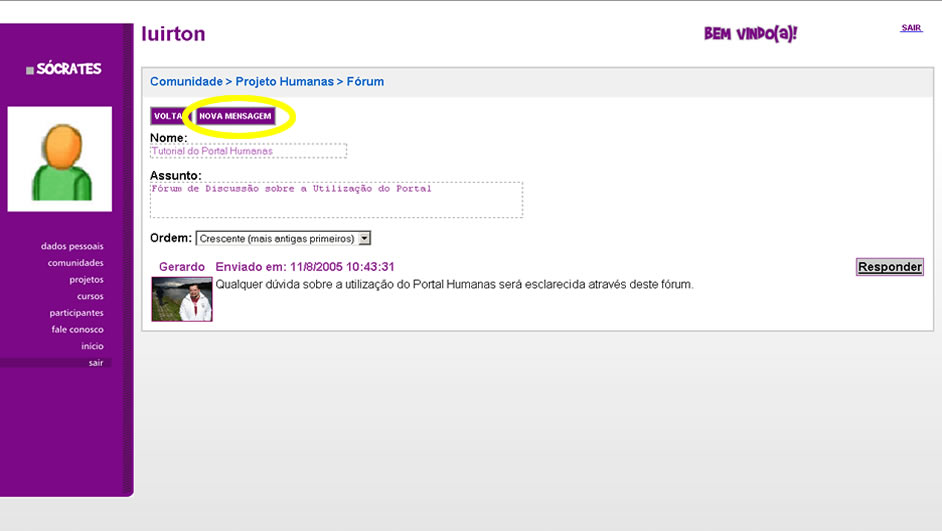The image size is (942, 531).
Task: Click the user avatar picture
Action: click(x=60, y=159)
